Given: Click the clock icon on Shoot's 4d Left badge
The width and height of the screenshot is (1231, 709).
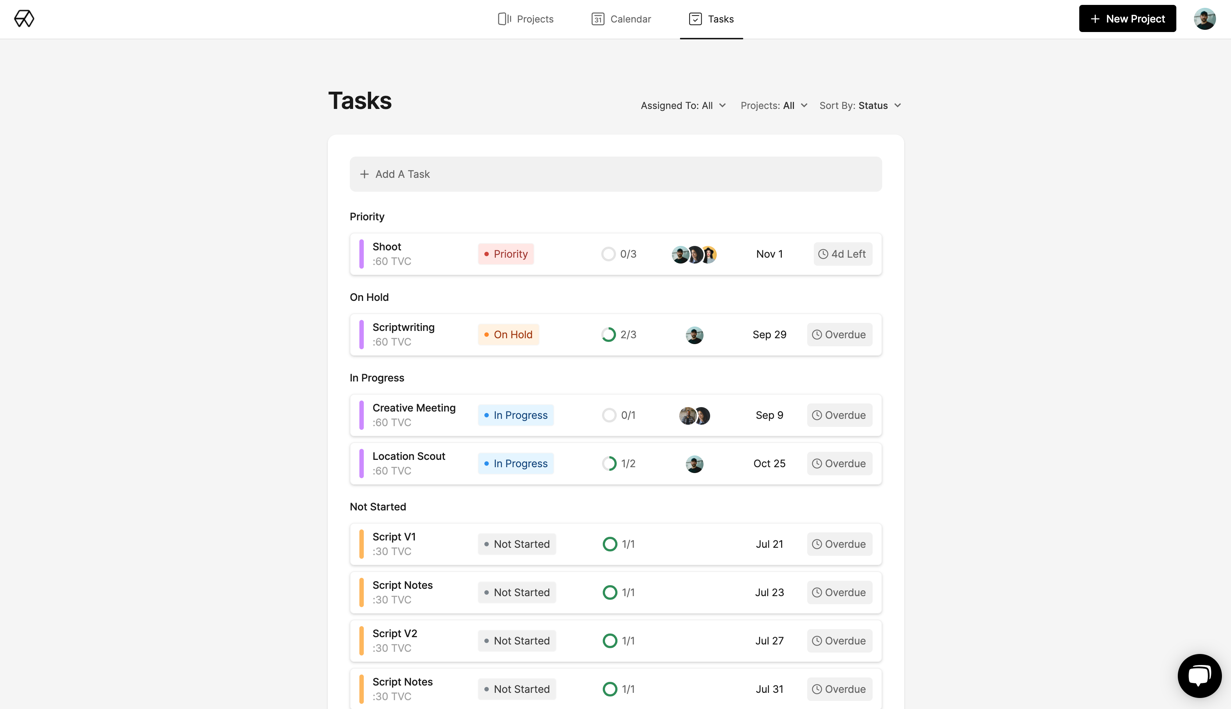Looking at the screenshot, I should [x=823, y=254].
